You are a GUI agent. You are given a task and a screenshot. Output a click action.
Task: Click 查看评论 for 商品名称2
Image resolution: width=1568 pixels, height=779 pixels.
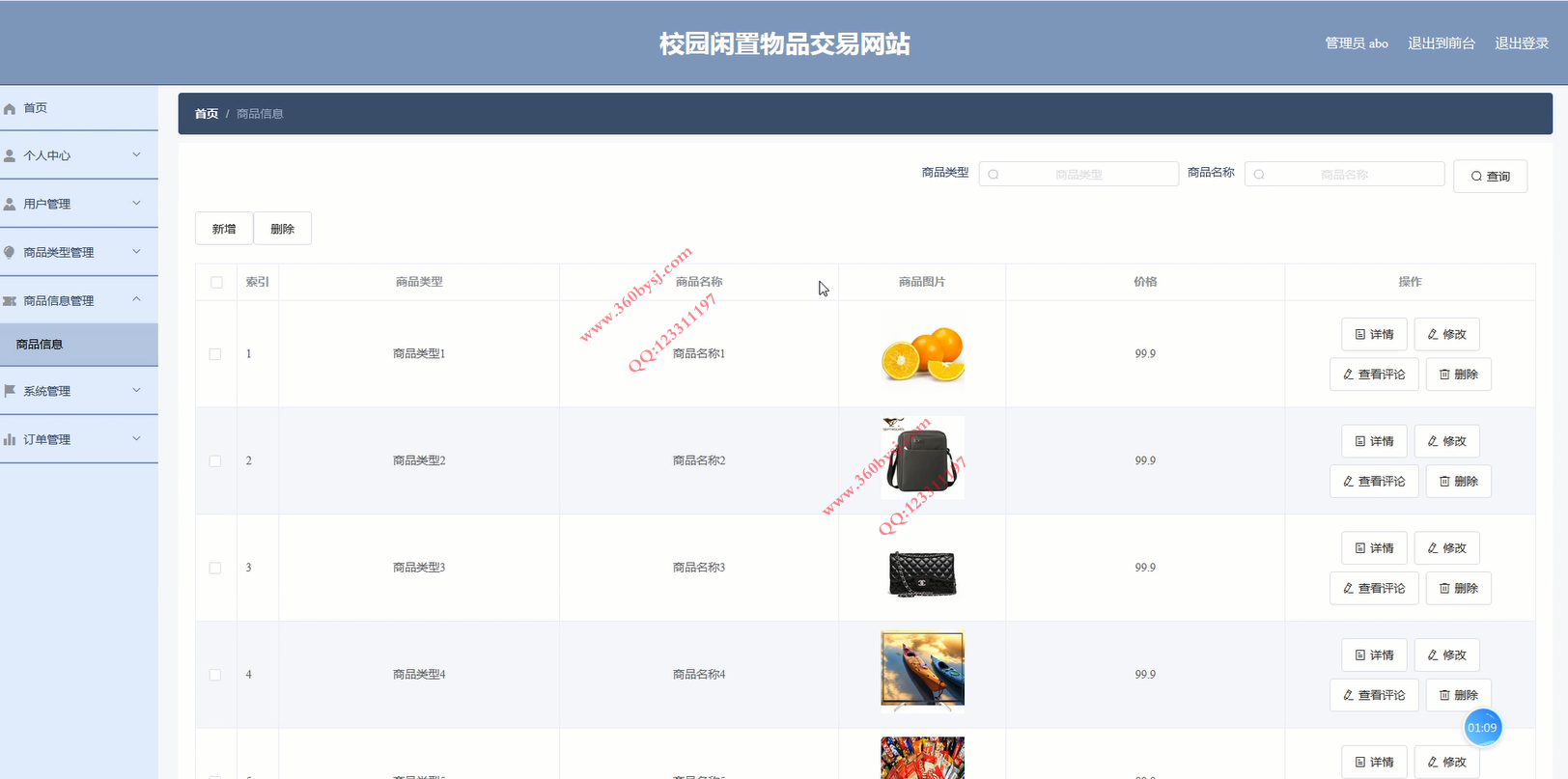pos(1374,482)
